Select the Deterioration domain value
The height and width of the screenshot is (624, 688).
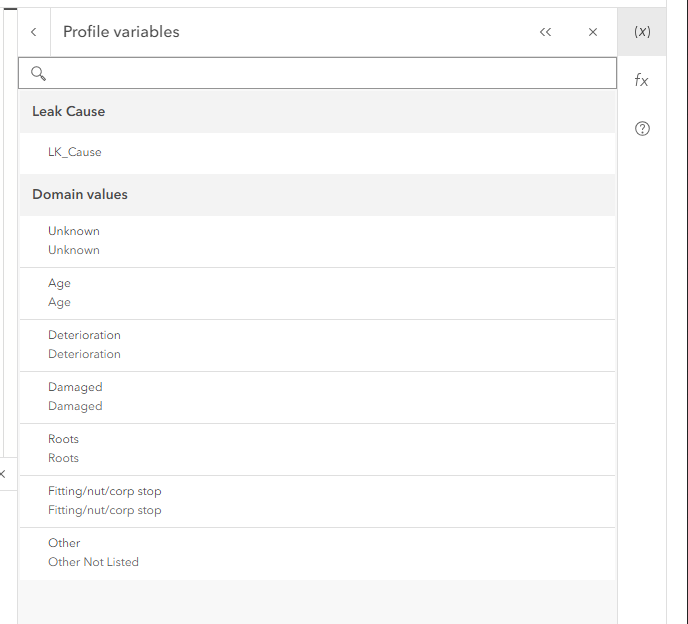(x=84, y=345)
